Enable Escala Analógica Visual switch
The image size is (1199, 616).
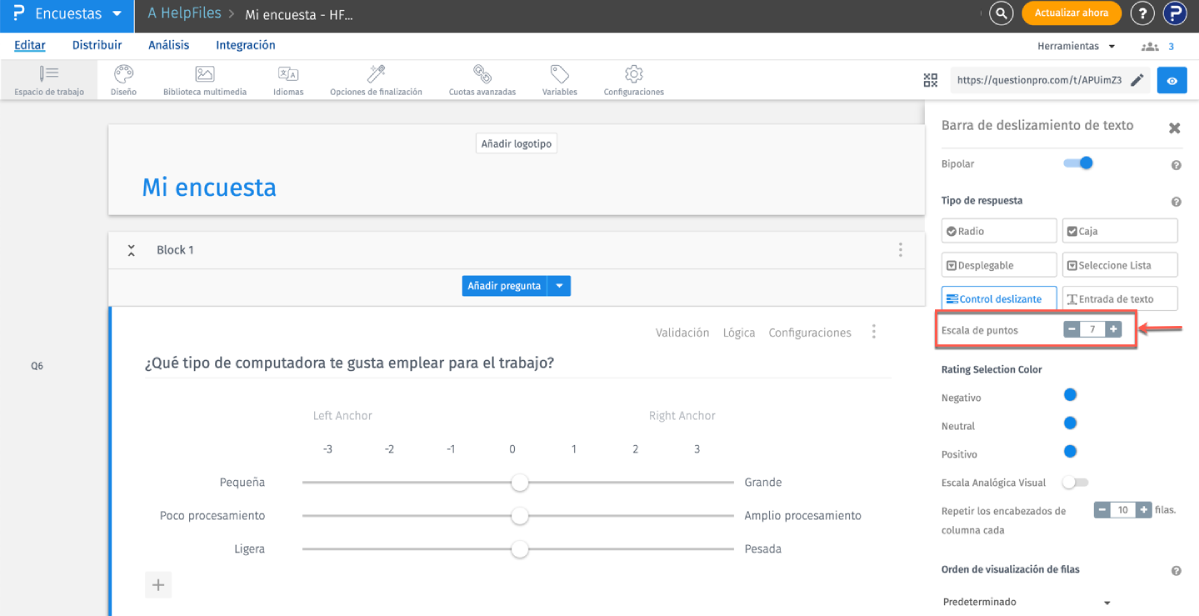click(1075, 483)
